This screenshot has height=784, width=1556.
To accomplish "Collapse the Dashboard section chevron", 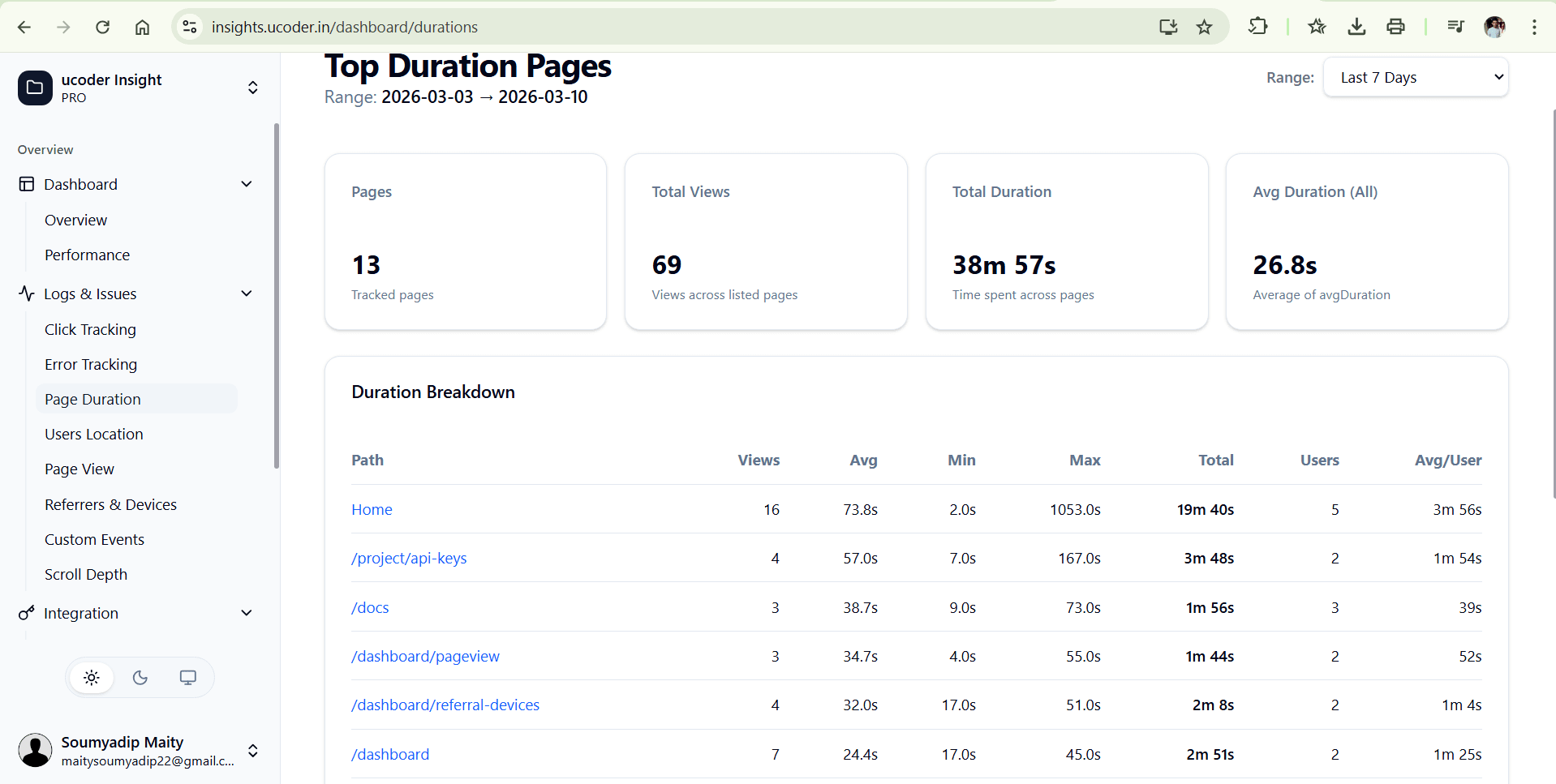I will pyautogui.click(x=247, y=184).
